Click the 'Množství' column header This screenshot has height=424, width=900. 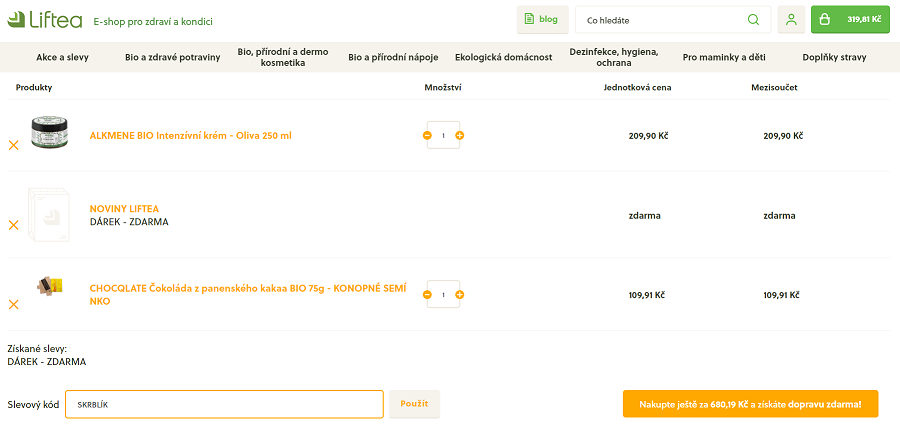(443, 88)
